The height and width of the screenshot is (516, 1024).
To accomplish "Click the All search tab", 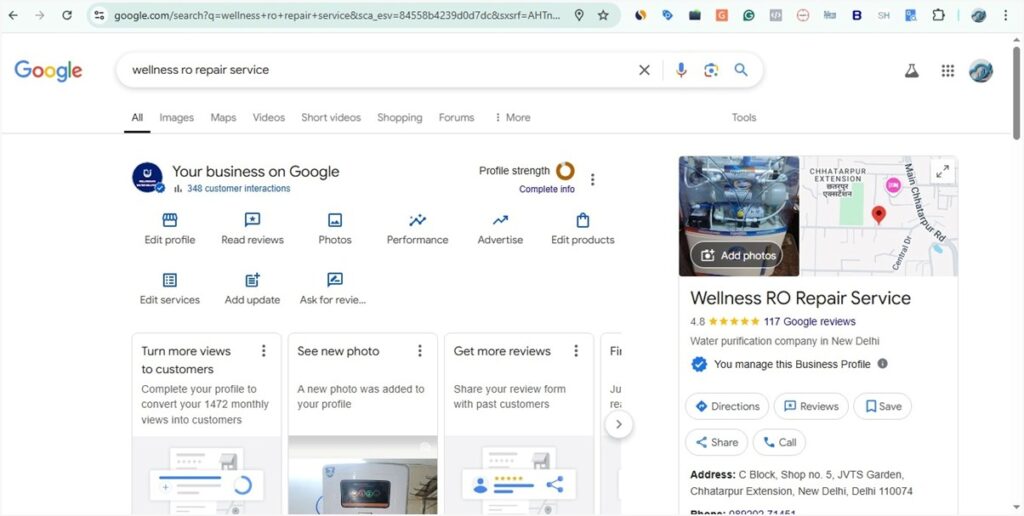I will tap(137, 118).
